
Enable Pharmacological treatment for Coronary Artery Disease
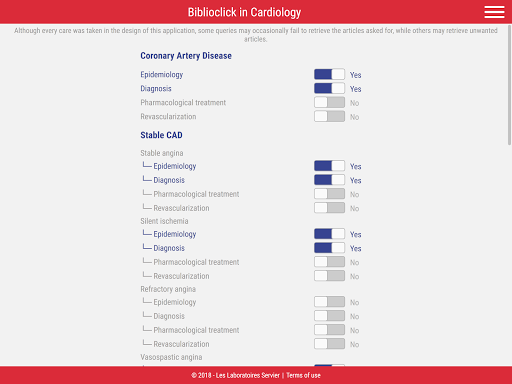(329, 102)
